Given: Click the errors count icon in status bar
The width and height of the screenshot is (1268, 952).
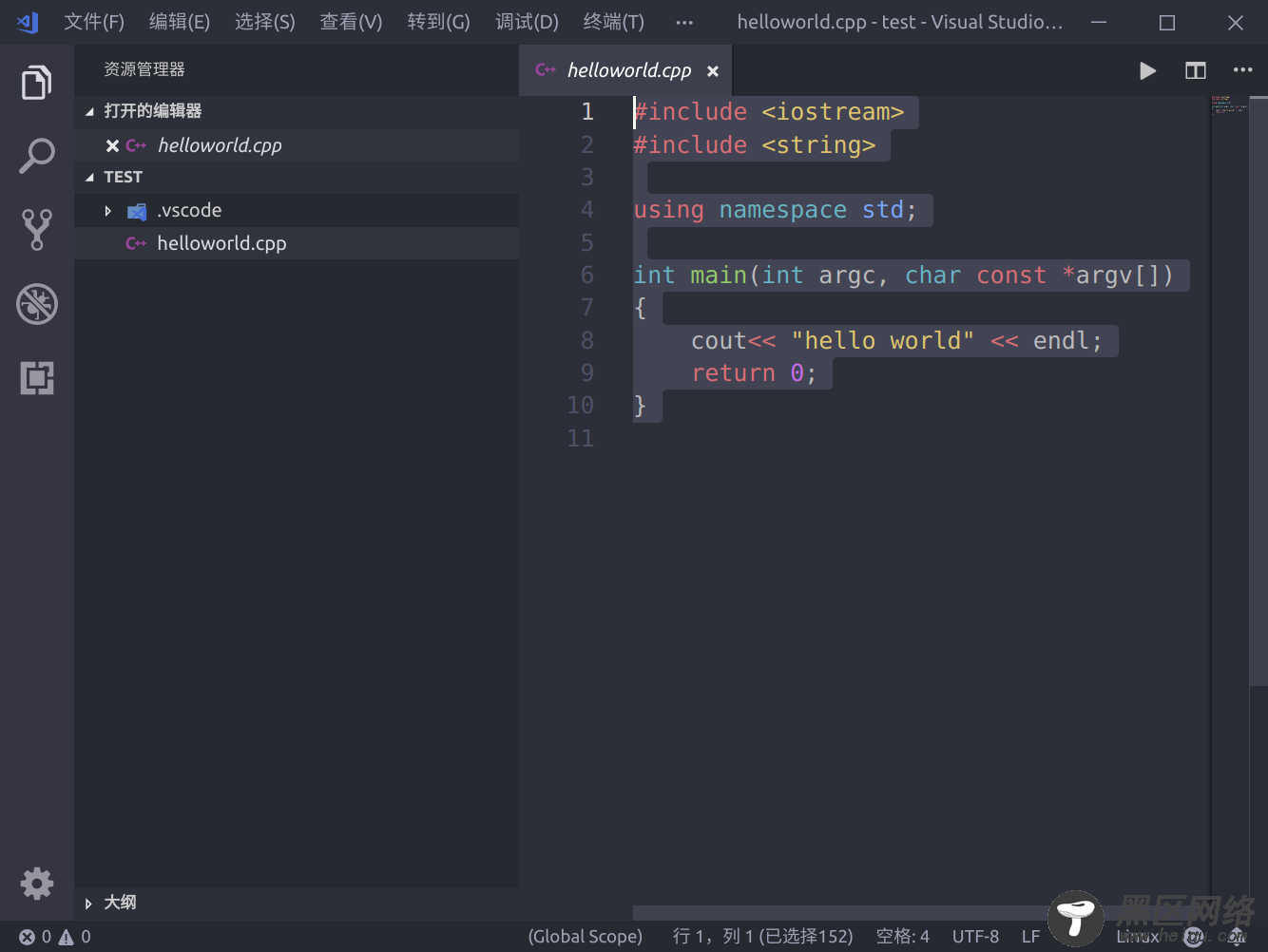Looking at the screenshot, I should [x=28, y=937].
